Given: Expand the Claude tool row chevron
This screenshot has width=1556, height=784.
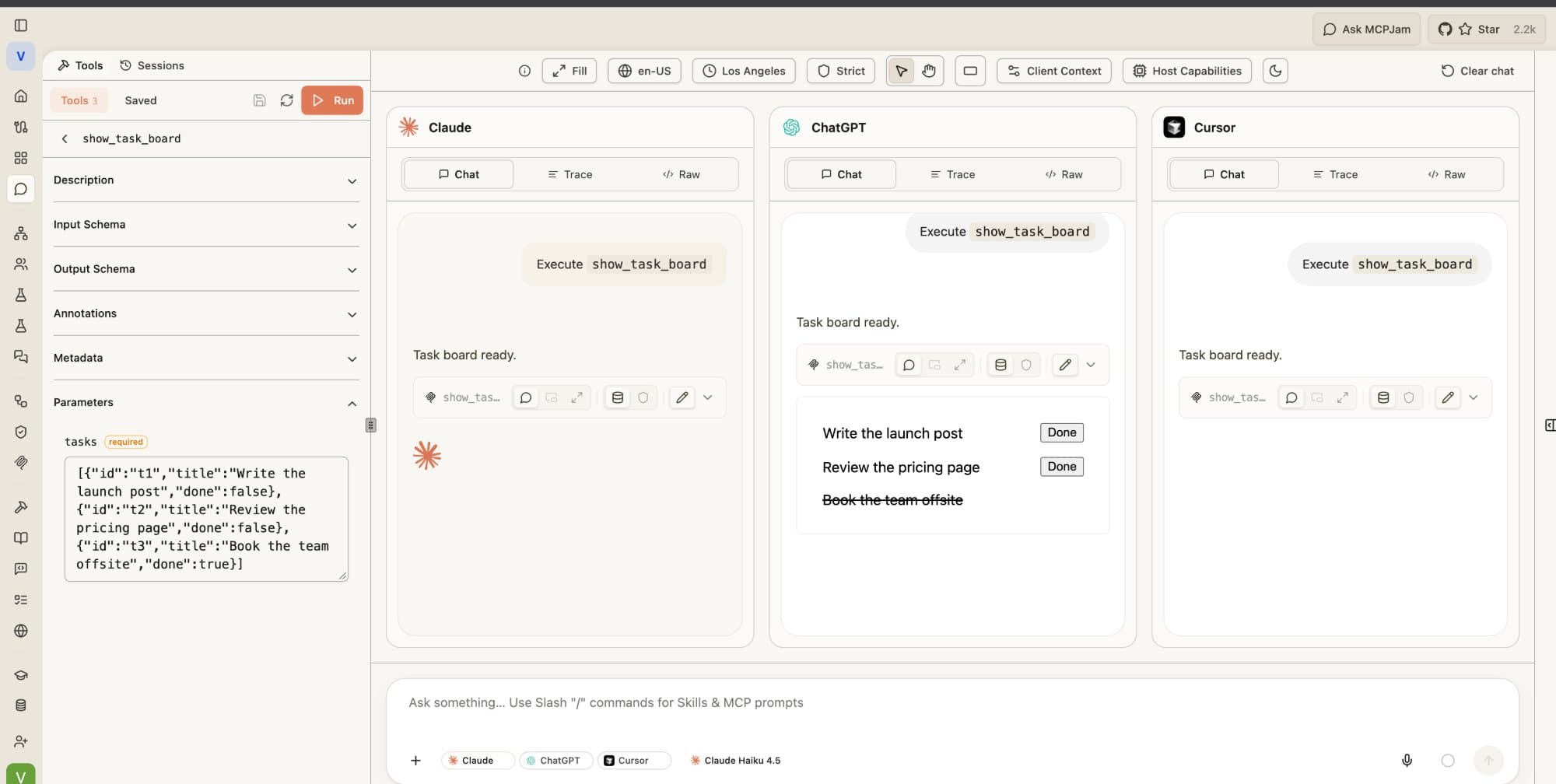Looking at the screenshot, I should pos(707,397).
